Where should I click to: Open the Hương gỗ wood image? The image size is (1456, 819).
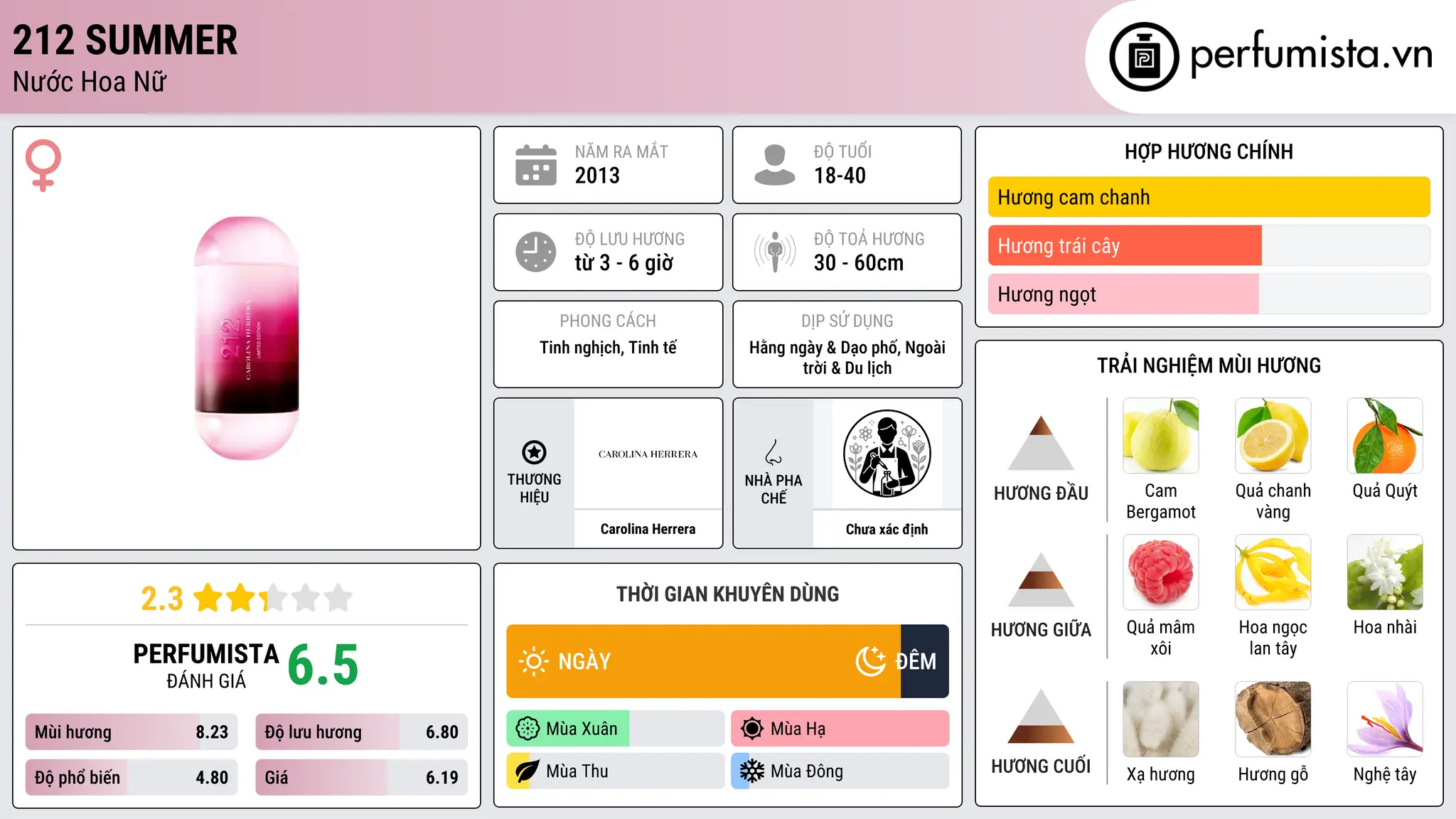tap(1273, 719)
